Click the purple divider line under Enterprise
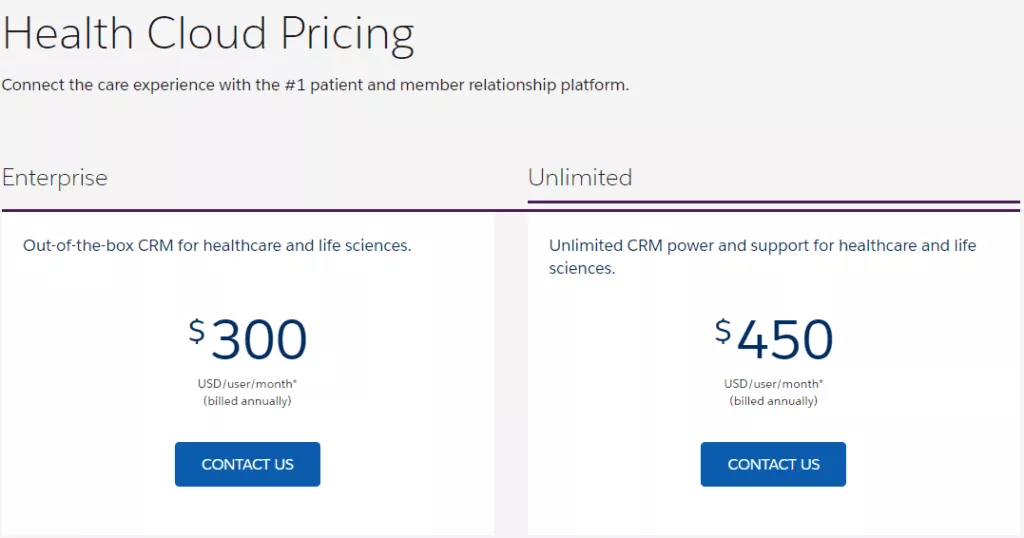The height and width of the screenshot is (538, 1024). click(x=260, y=211)
